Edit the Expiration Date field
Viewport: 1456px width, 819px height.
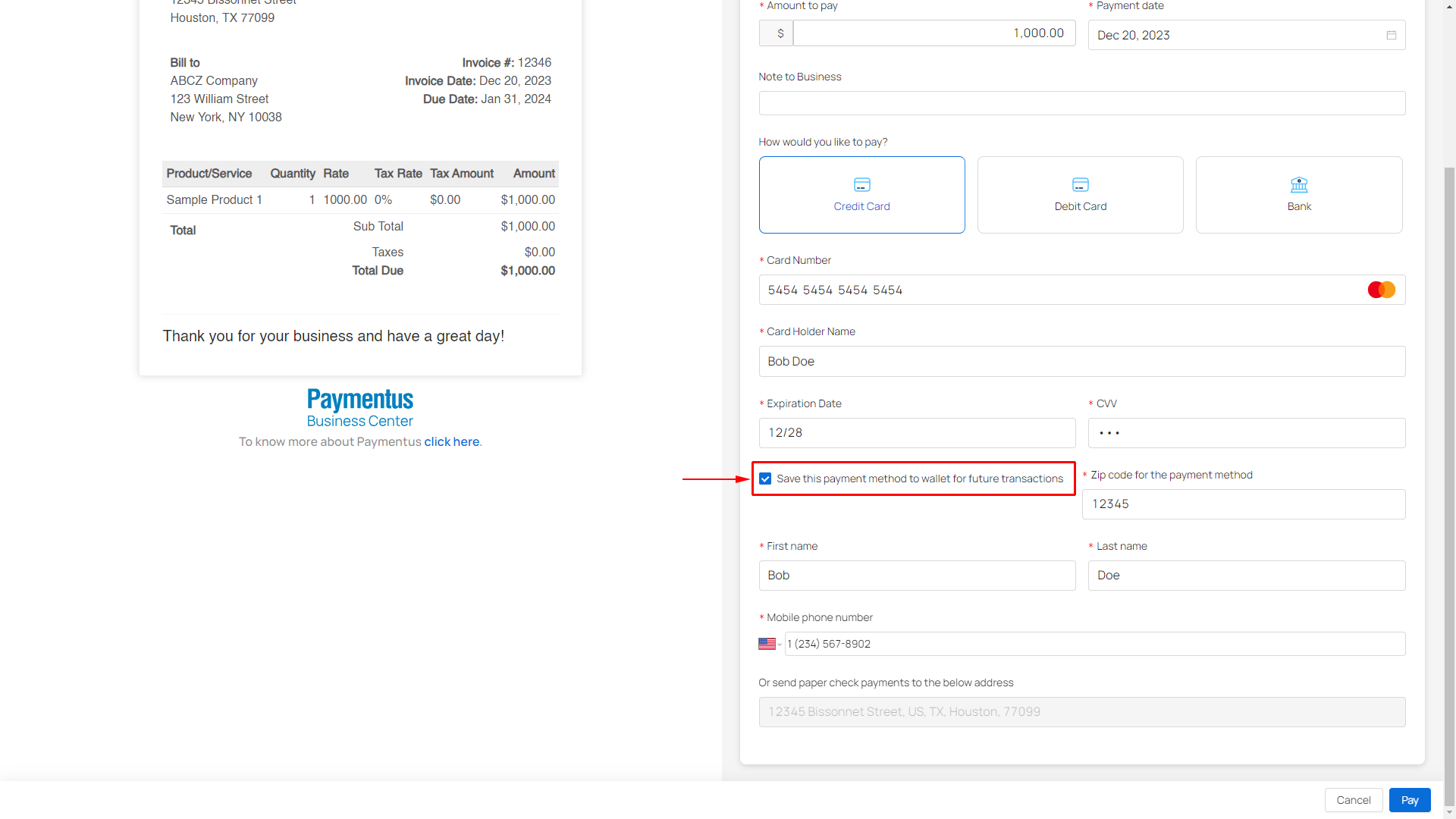[916, 433]
